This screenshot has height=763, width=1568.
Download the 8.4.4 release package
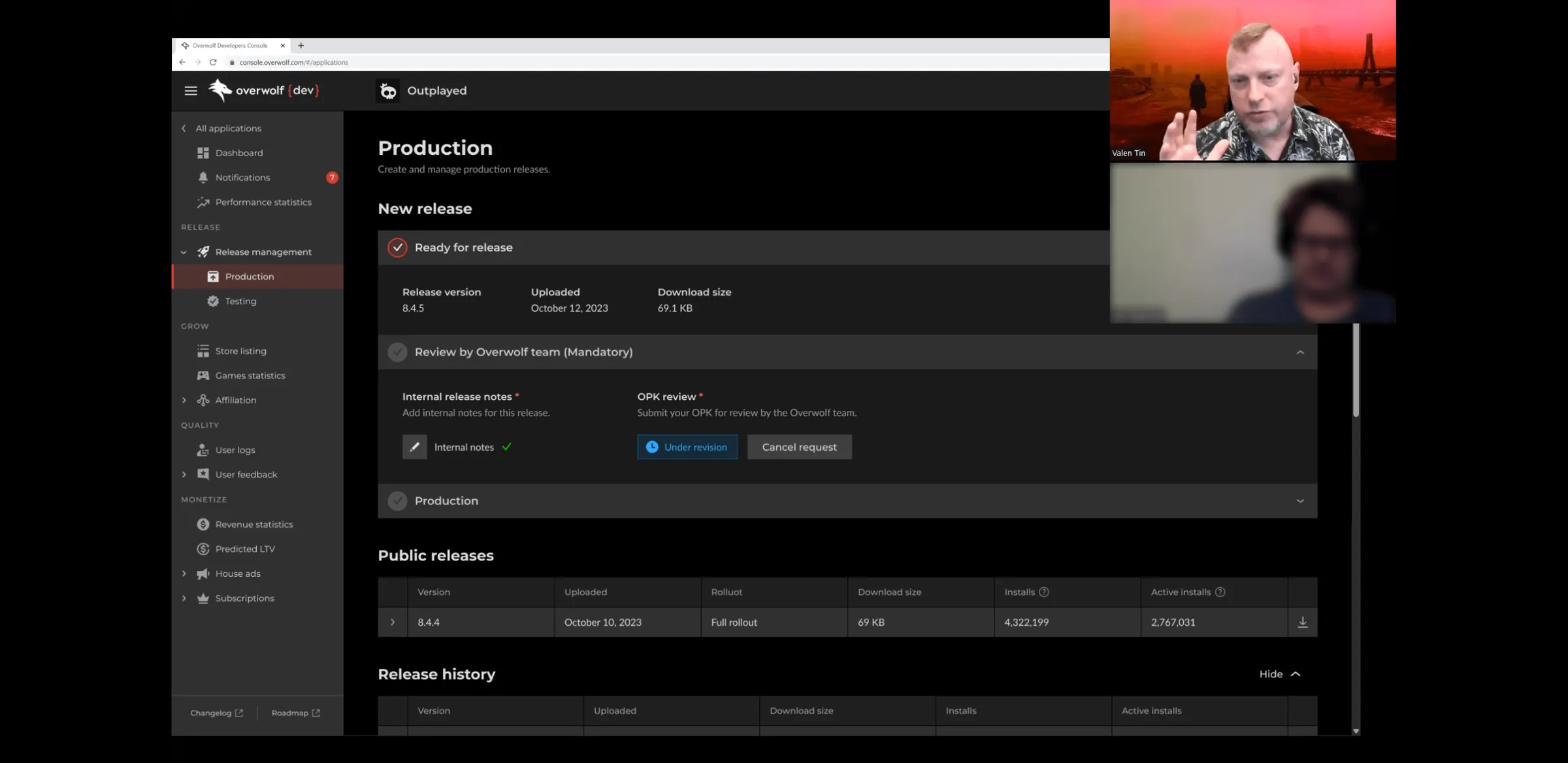coord(1302,623)
